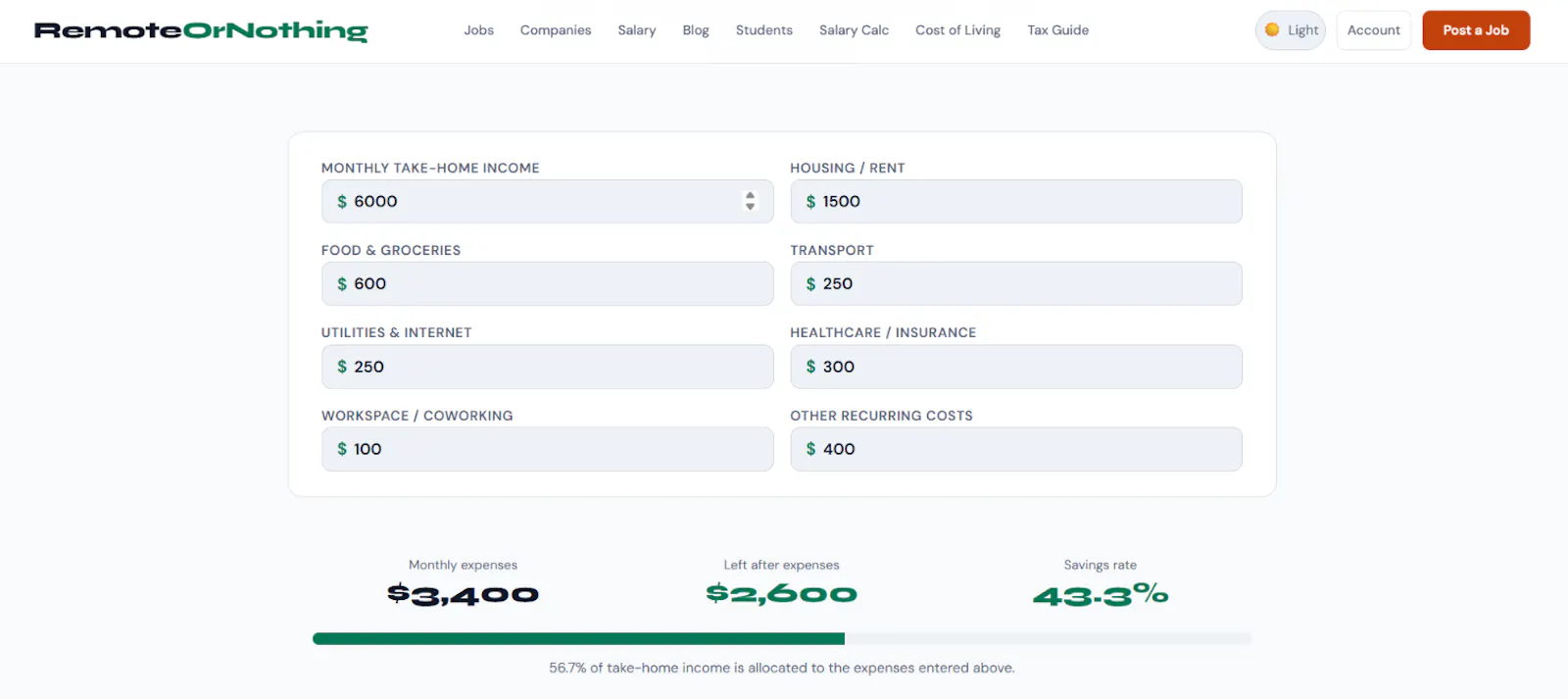The height and width of the screenshot is (699, 1568).
Task: Click the "UTILITIES & INTERNET" label
Action: pyautogui.click(x=397, y=332)
